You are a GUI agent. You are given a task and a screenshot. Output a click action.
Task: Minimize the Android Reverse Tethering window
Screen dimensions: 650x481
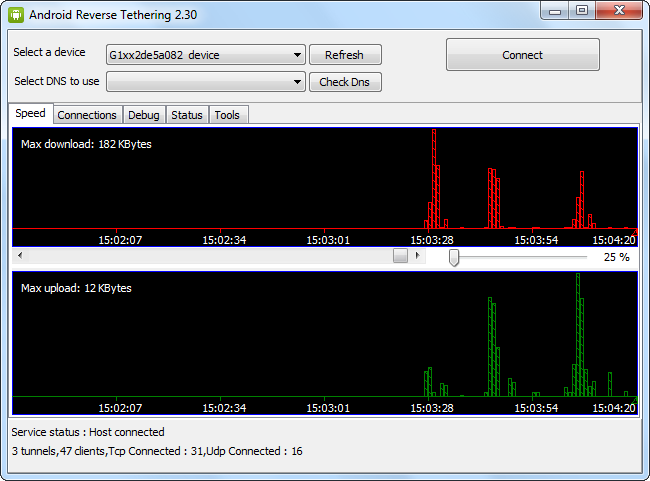(555, 11)
